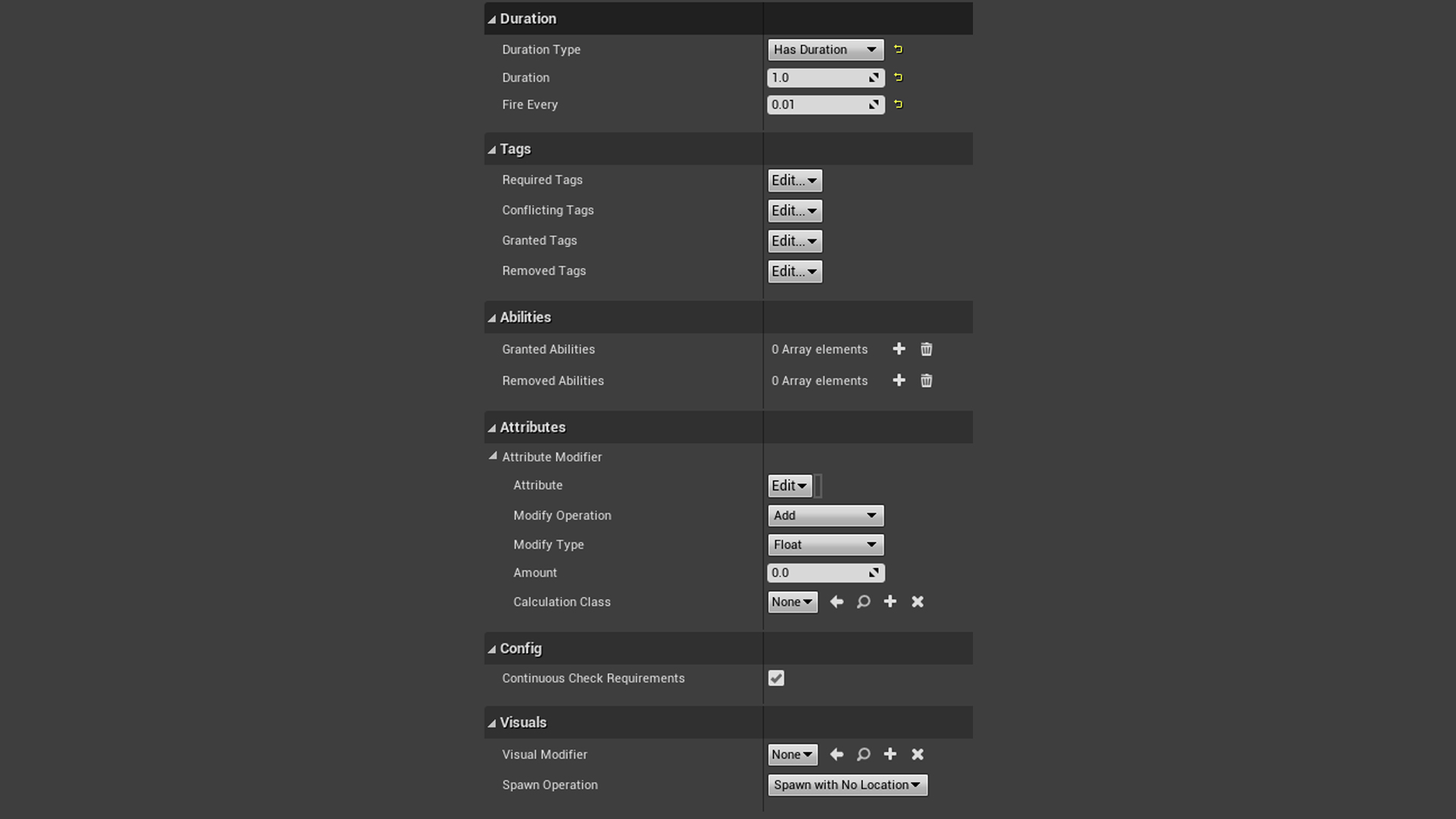The image size is (1456, 819).
Task: Clear the Visual Modifier assignment
Action: point(917,755)
